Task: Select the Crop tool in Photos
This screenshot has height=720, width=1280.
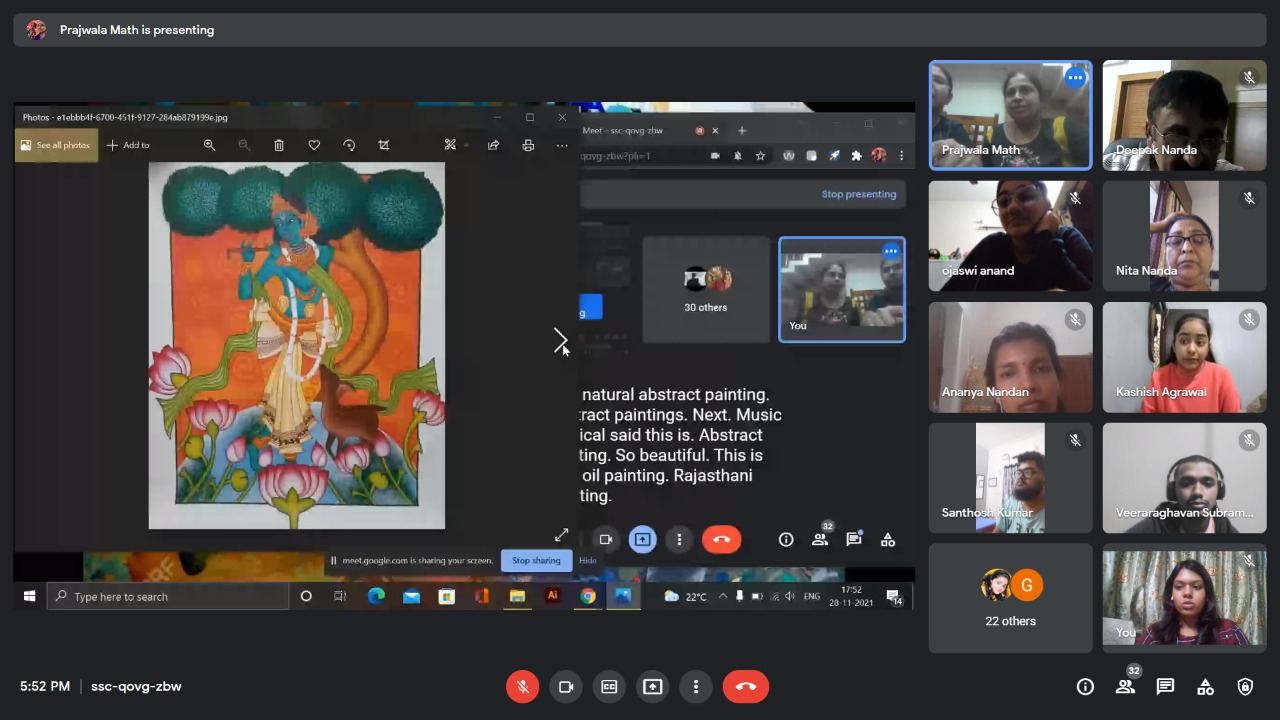Action: (x=384, y=145)
